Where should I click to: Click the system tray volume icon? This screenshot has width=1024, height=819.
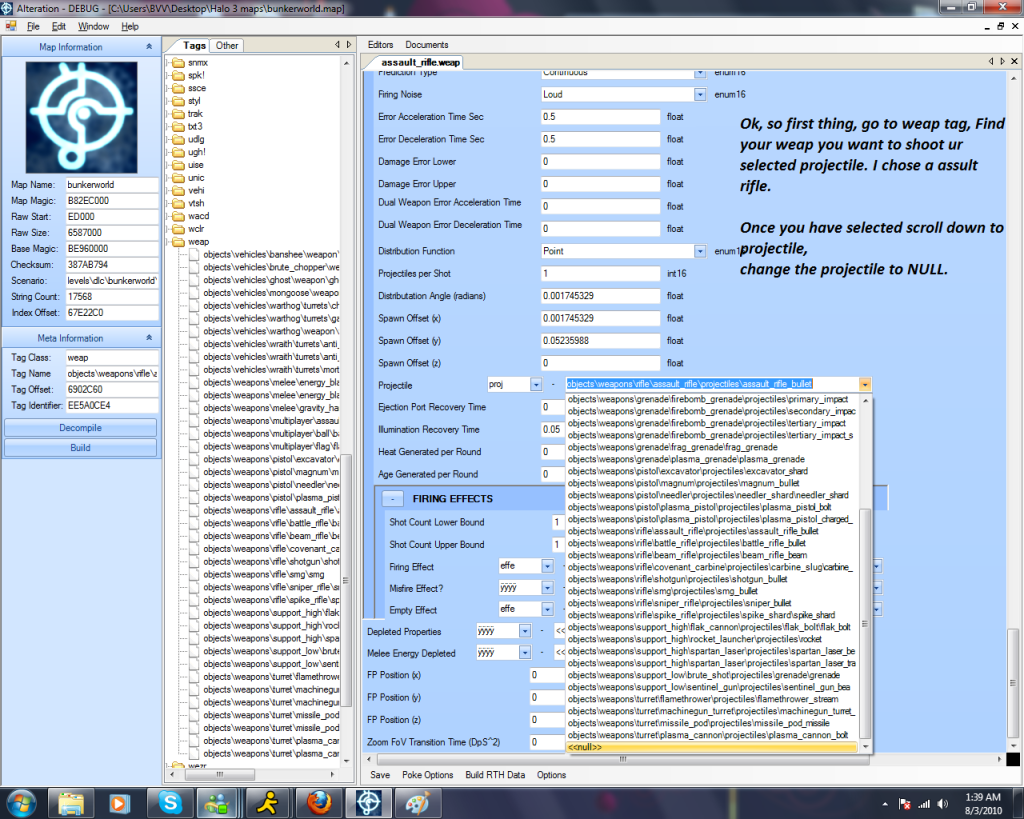[942, 804]
